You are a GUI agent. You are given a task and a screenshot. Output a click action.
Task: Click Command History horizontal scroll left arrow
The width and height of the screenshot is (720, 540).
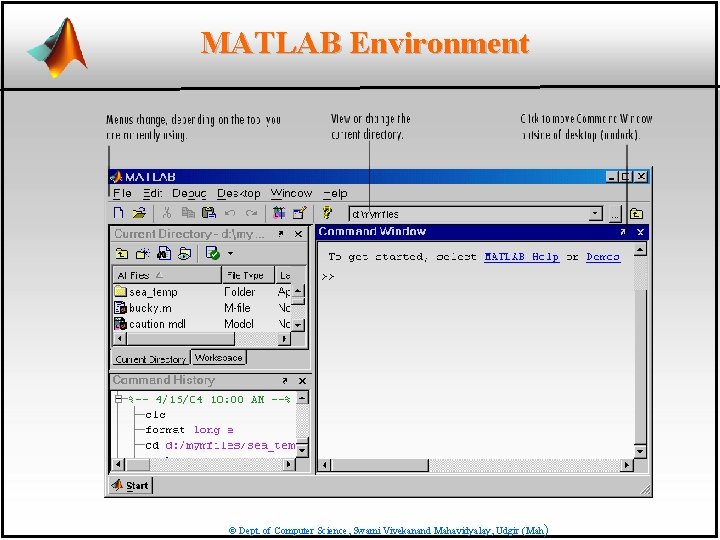(118, 464)
